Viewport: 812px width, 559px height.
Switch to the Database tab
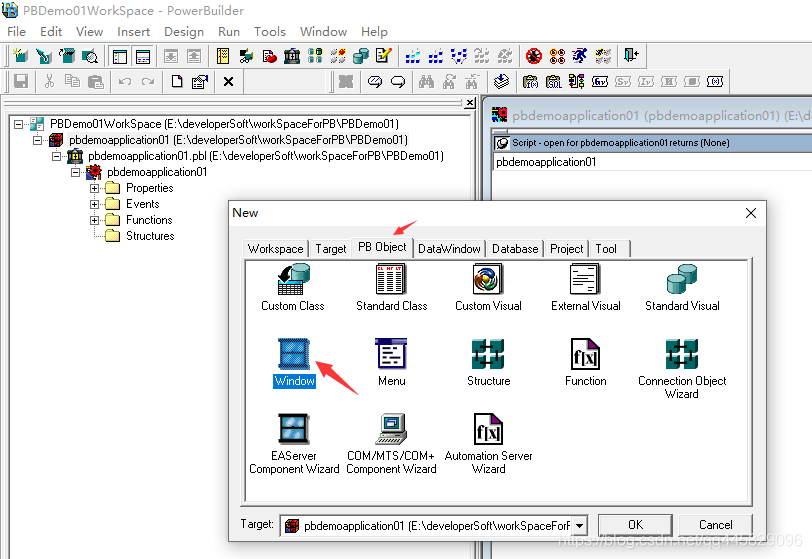[515, 249]
